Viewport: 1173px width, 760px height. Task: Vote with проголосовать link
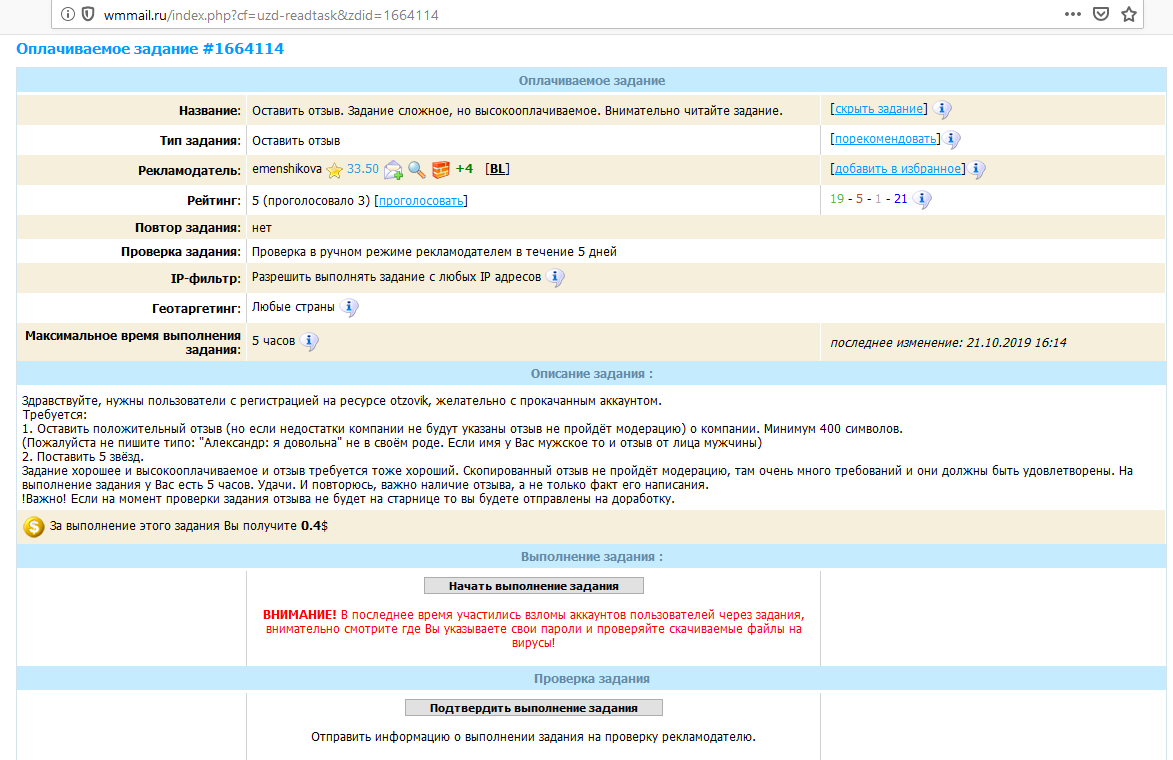pyautogui.click(x=421, y=200)
